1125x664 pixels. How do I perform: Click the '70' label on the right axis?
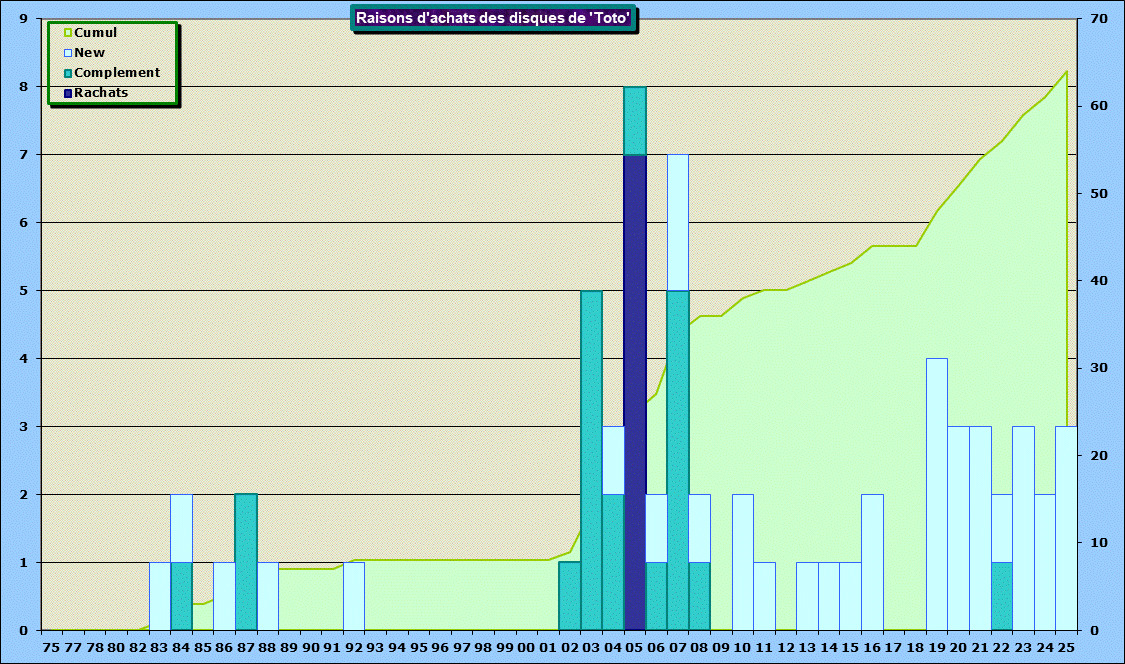1098,19
